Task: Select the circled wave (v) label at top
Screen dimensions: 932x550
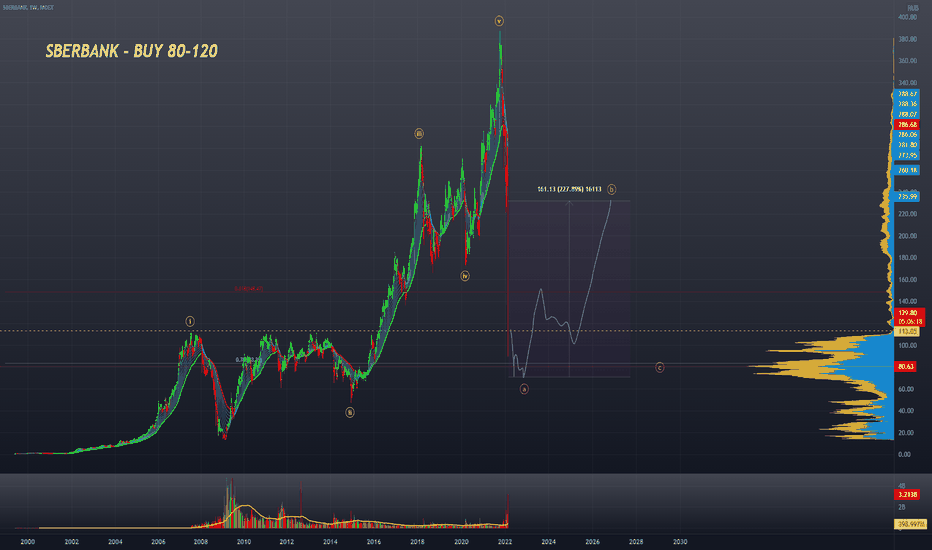Action: [x=499, y=21]
